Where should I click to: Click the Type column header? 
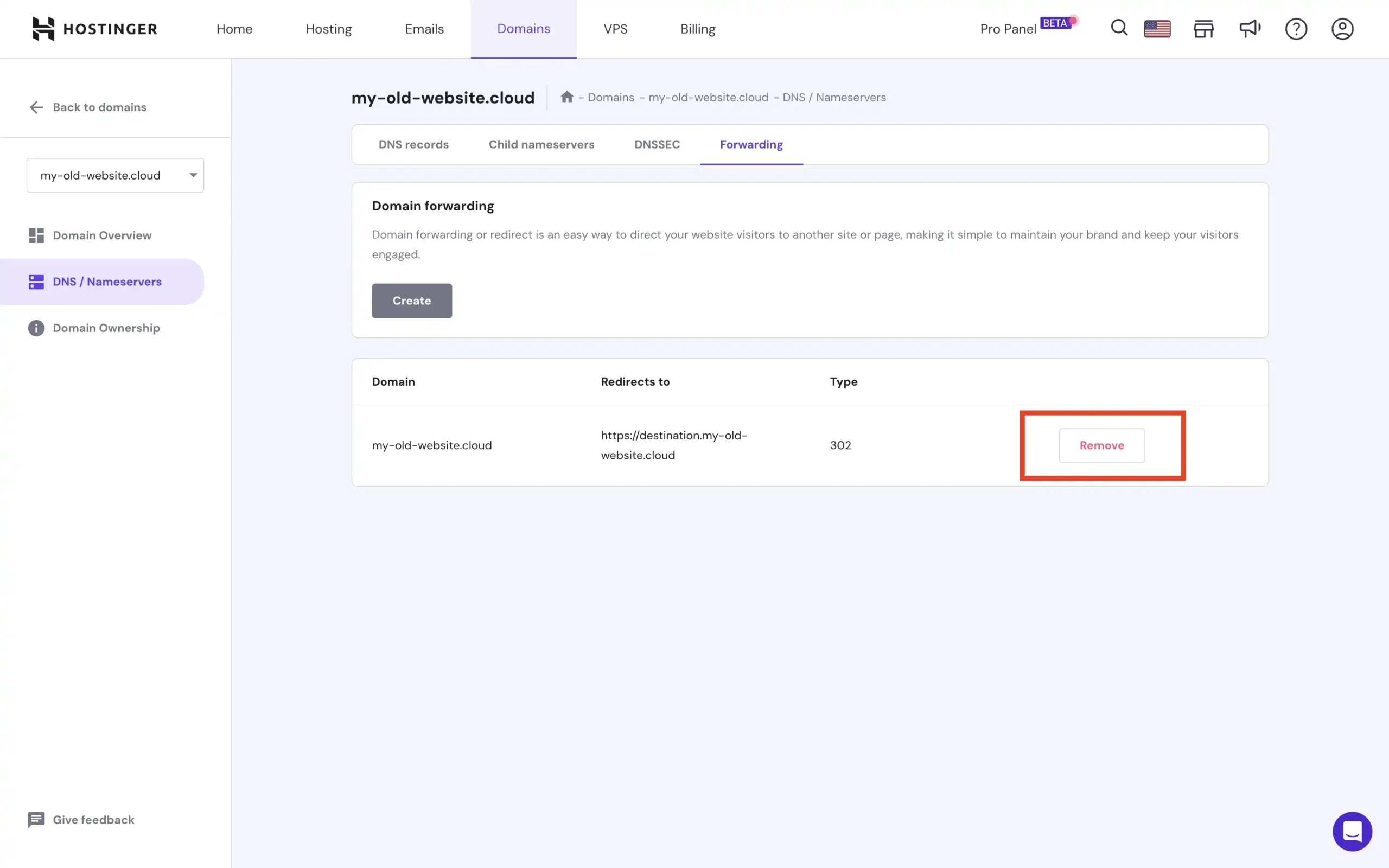843,382
